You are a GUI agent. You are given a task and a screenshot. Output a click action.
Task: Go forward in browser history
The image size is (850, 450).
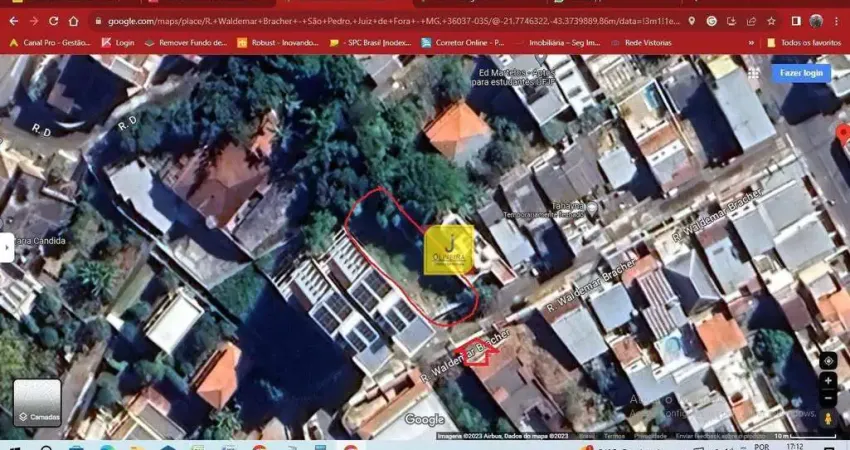34,21
